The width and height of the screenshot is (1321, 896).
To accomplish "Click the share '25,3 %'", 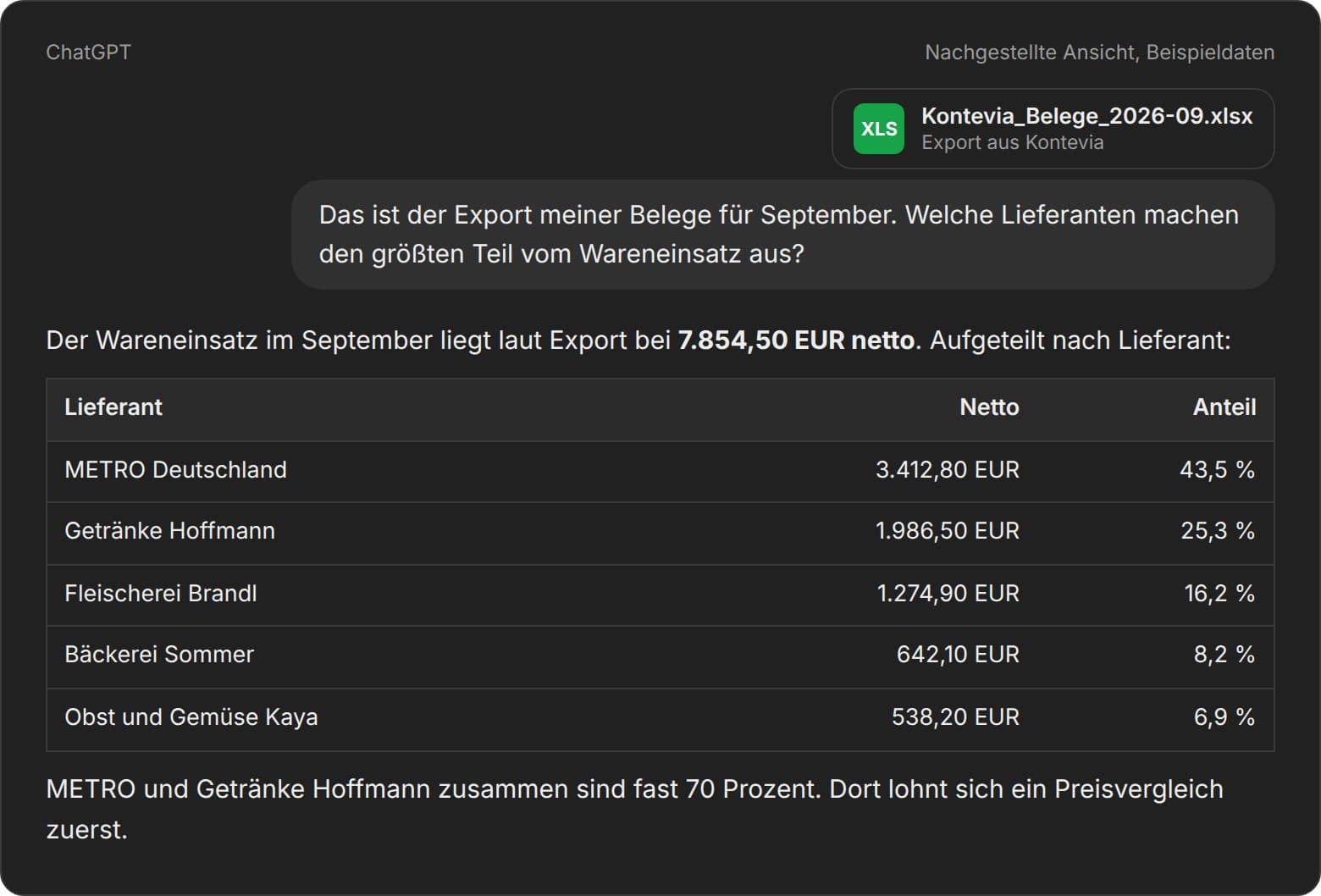I will pyautogui.click(x=1218, y=531).
